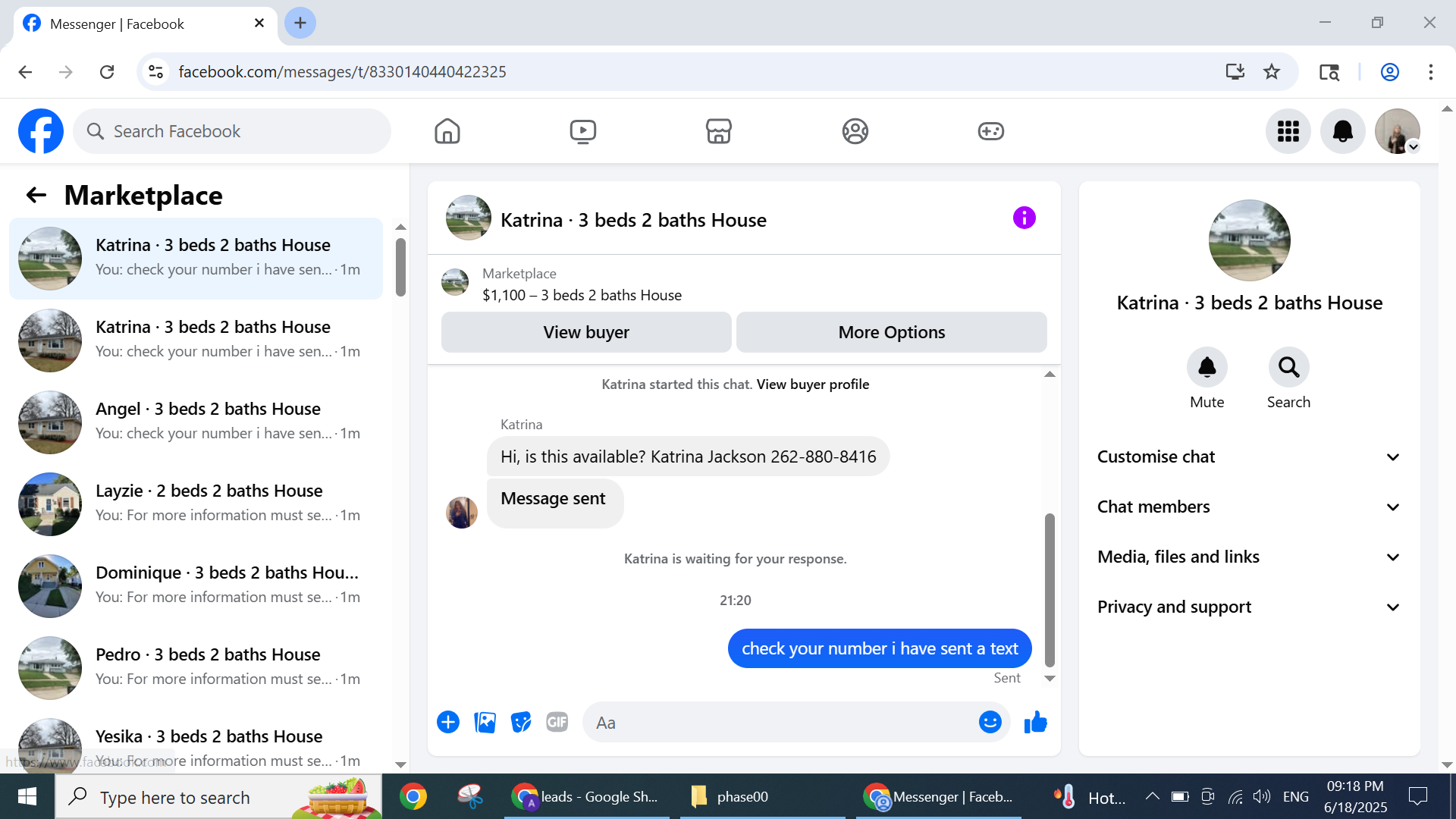Click the back arrow next to Marketplace

[x=36, y=196]
